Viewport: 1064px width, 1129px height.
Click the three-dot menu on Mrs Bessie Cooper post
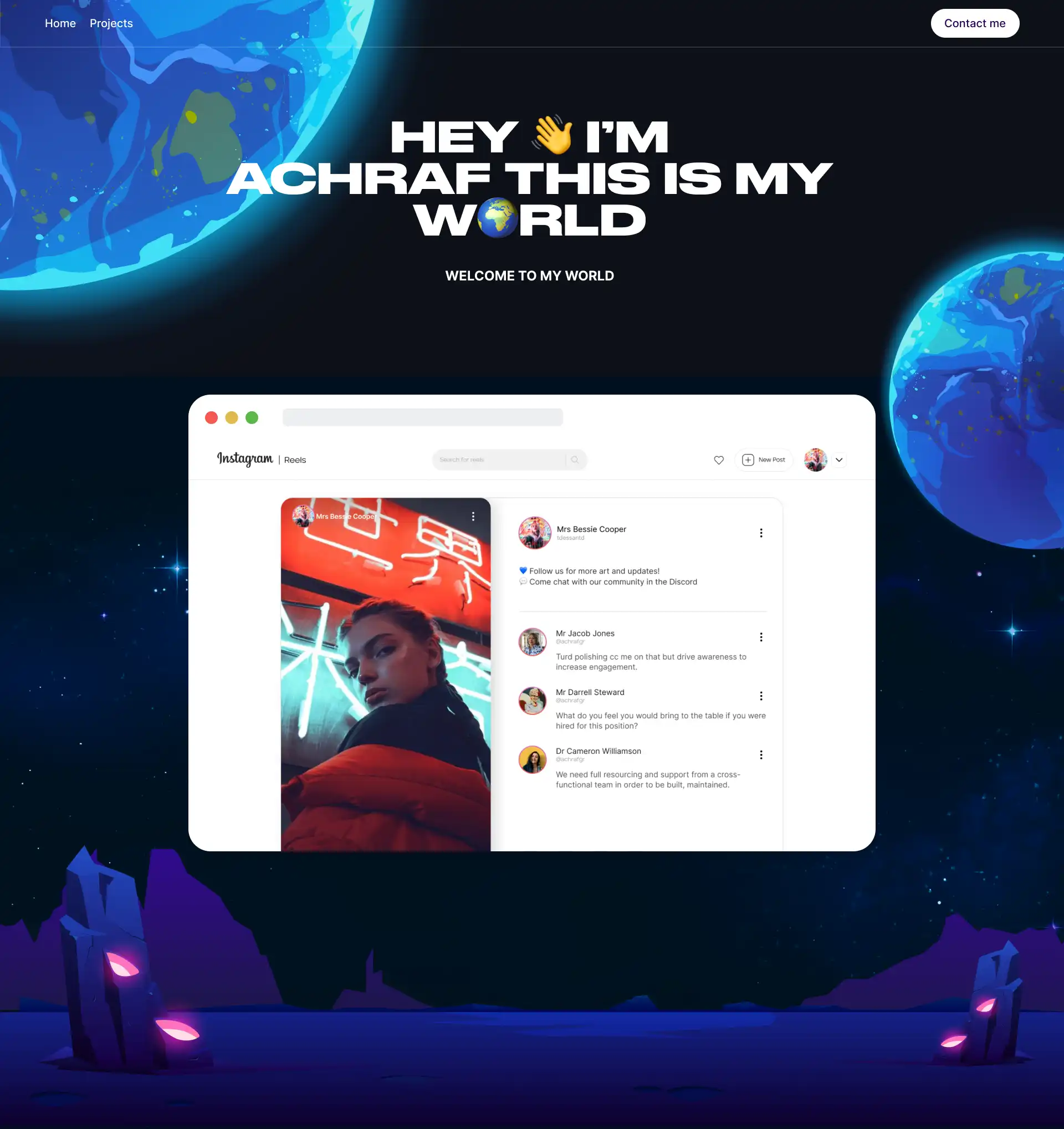[761, 532]
